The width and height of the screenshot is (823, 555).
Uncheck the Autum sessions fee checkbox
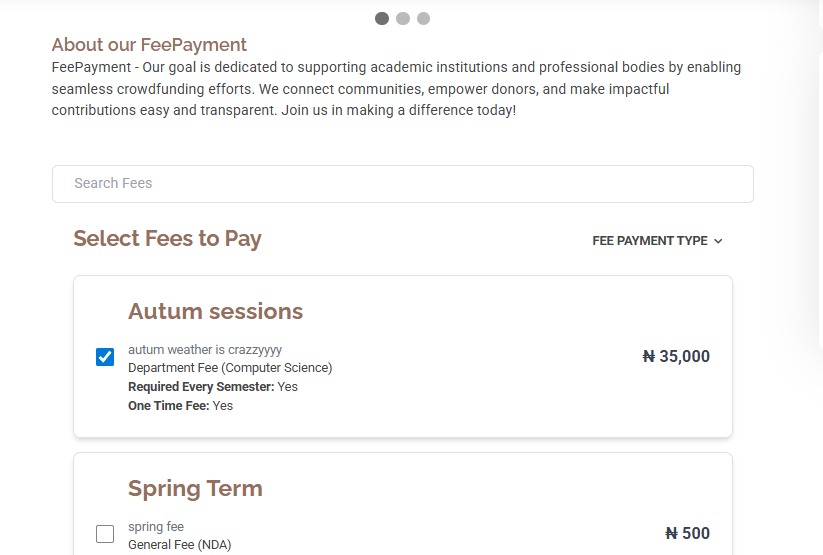point(105,357)
